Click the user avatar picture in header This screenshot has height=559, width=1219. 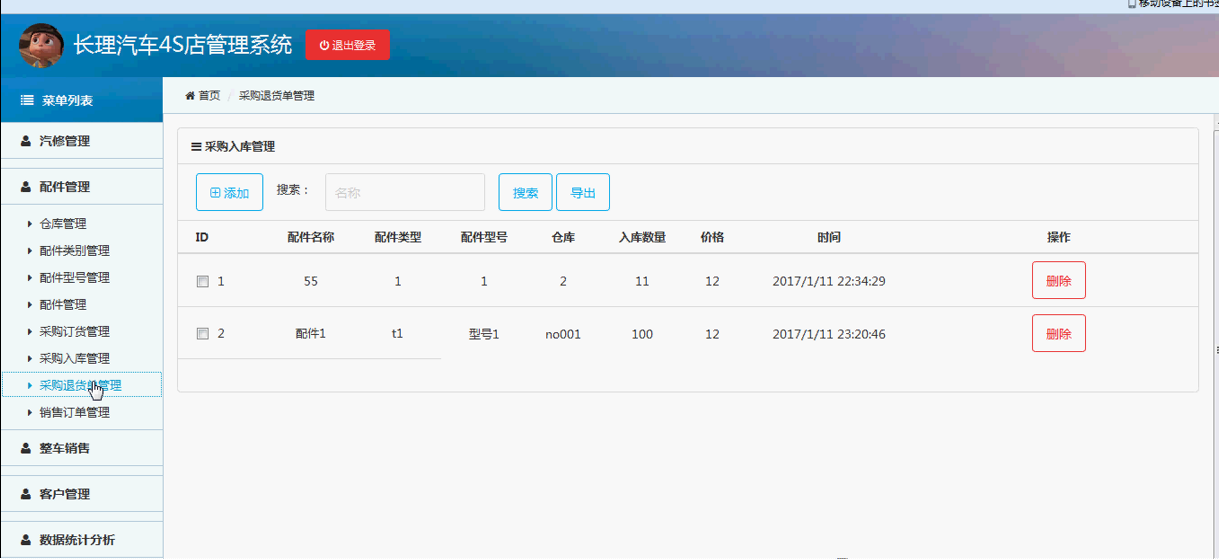pos(41,45)
